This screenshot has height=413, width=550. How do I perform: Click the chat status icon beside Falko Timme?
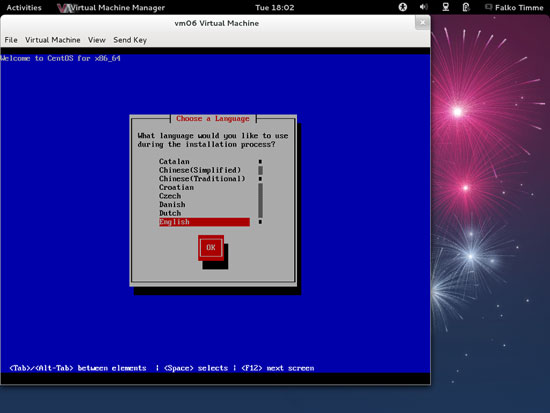pos(488,7)
